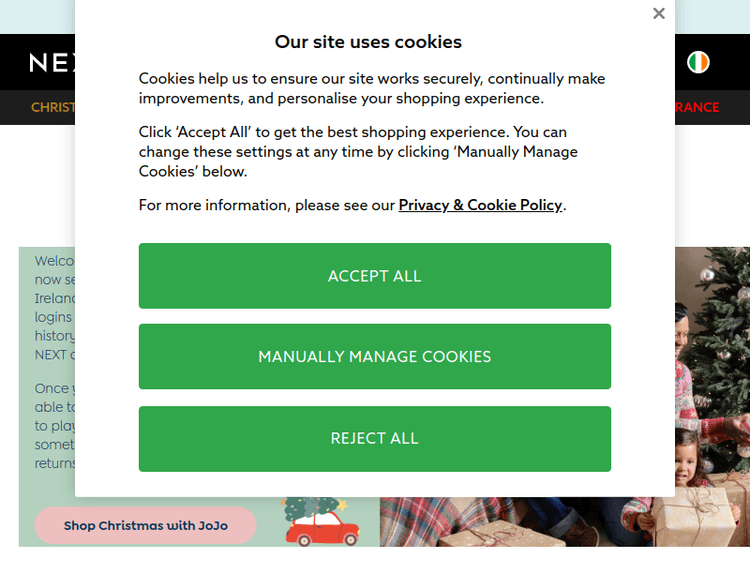750x563 pixels.
Task: Choose MANUALLY MANAGE COOKIES
Action: 374,356
